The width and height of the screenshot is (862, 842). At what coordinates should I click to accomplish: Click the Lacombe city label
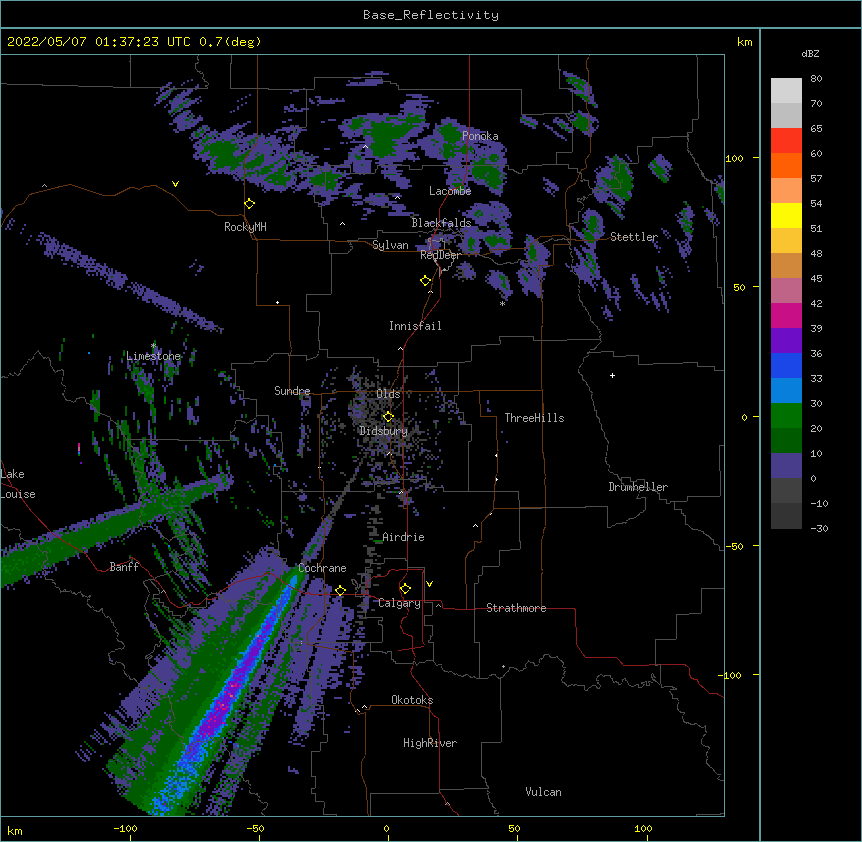pos(450,191)
